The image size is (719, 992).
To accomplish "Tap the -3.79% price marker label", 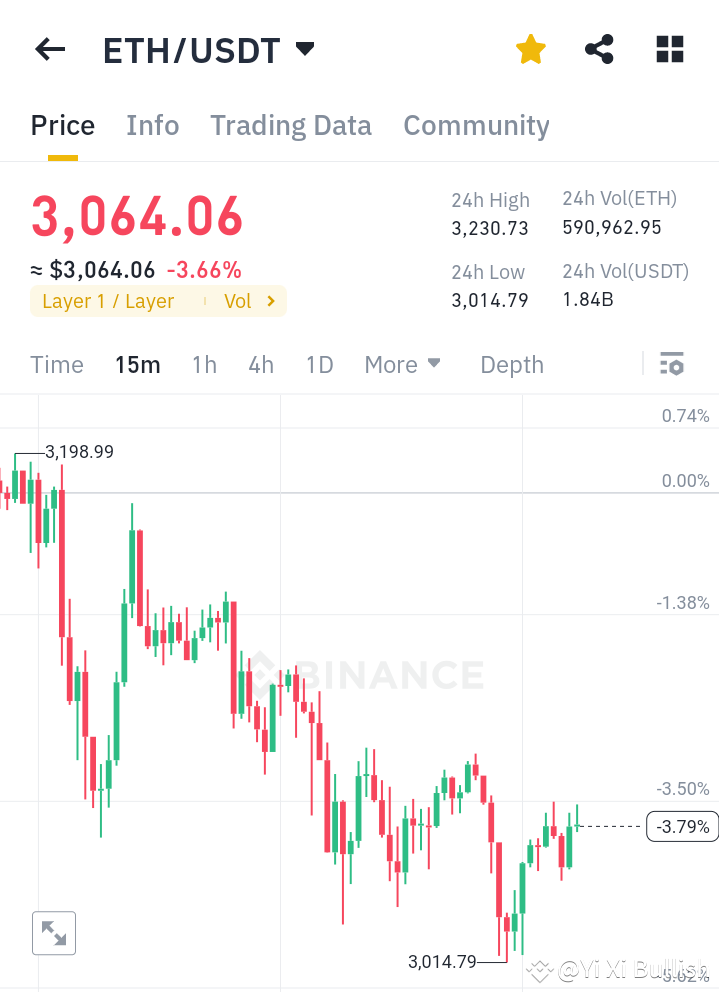I will pos(682,826).
